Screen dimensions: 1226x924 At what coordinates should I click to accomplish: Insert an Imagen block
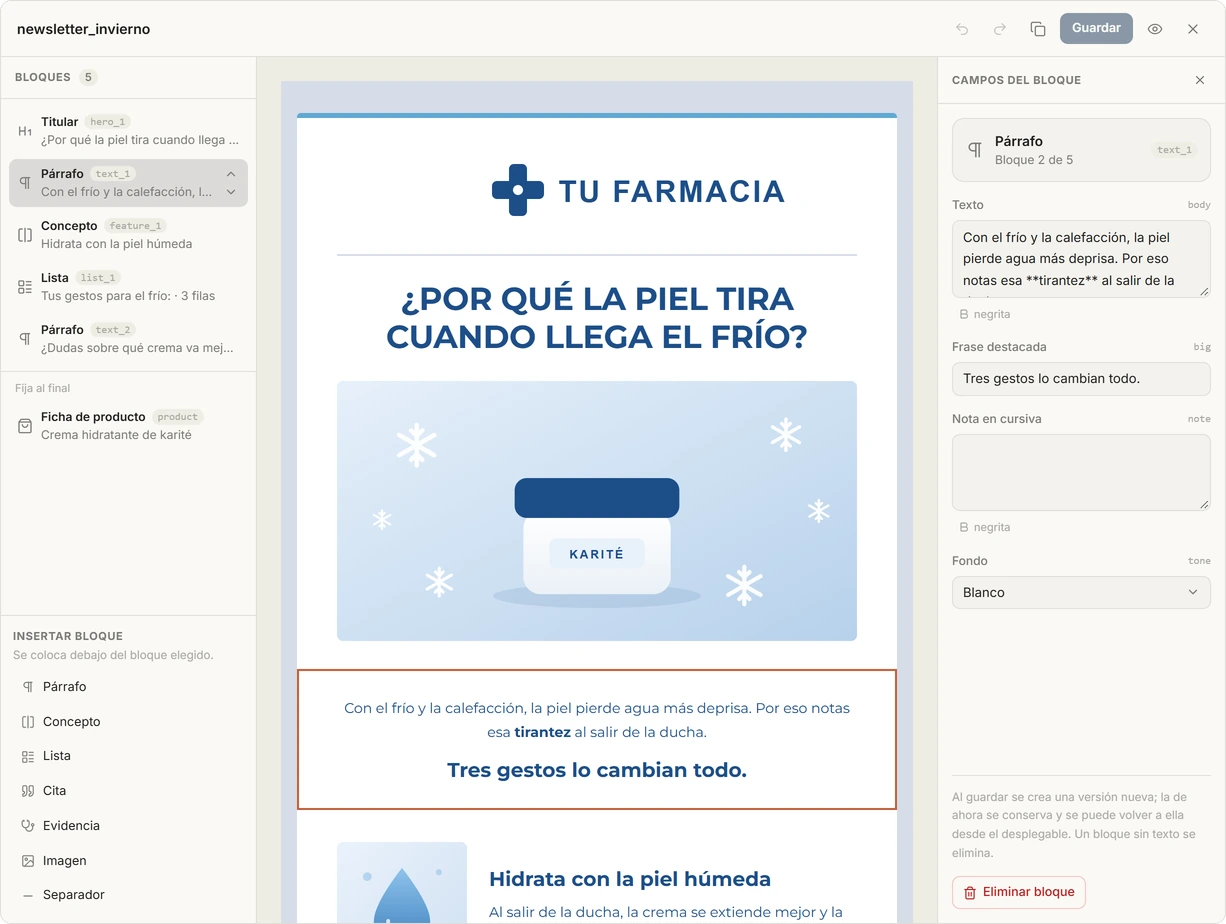[128, 861]
